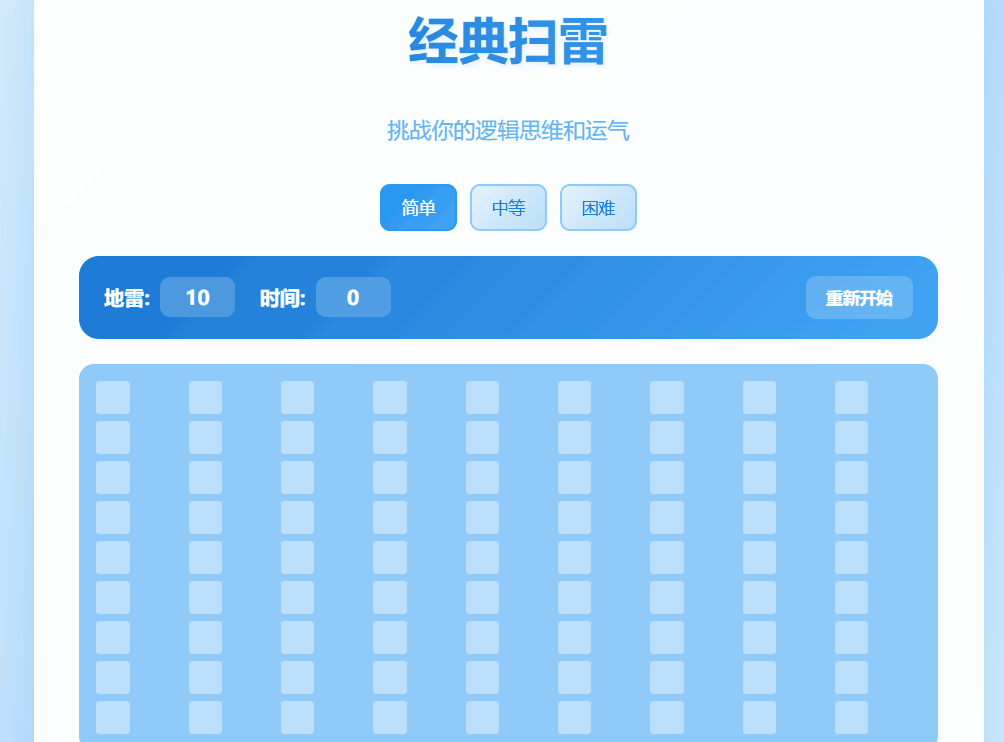
Task: Click the 重新开始 restart button
Action: pyautogui.click(x=859, y=298)
